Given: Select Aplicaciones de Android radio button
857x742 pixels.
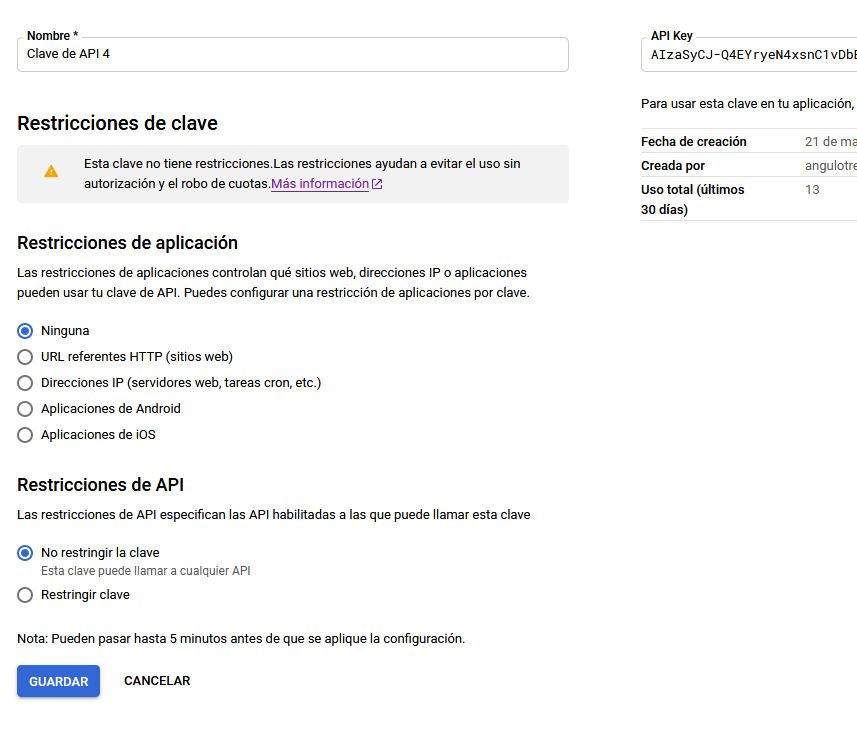Looking at the screenshot, I should (25, 409).
